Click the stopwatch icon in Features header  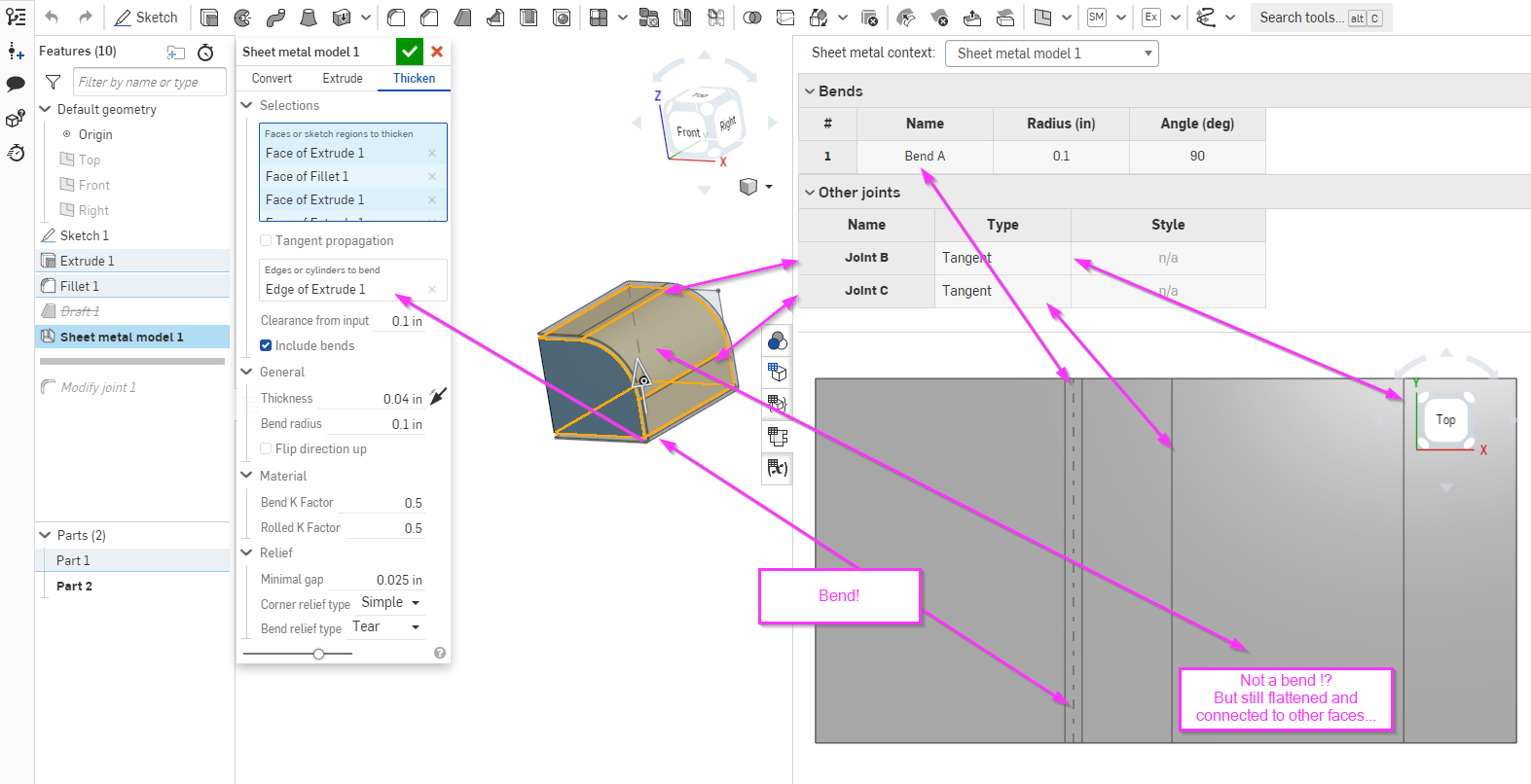click(205, 53)
